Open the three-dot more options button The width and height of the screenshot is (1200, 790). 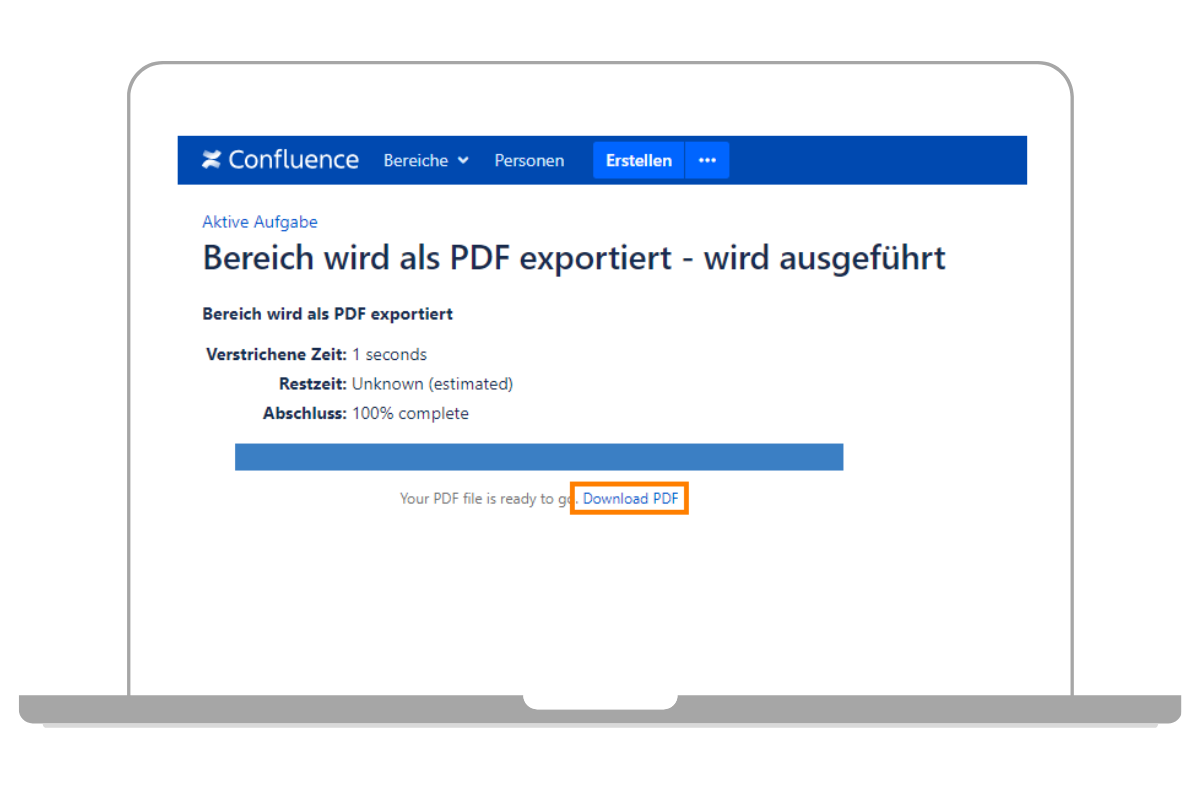(x=707, y=161)
